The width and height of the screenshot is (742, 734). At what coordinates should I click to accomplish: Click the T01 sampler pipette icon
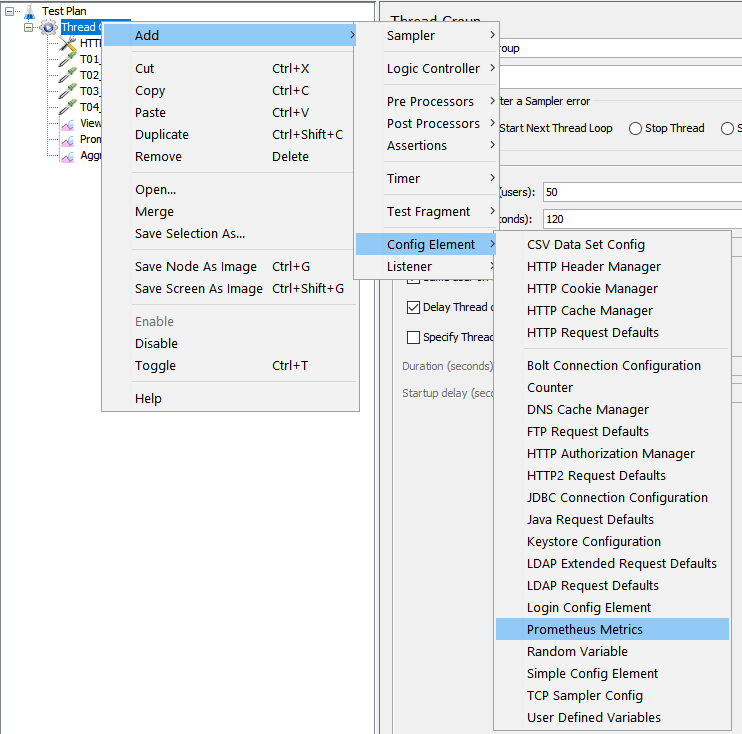pos(68,59)
